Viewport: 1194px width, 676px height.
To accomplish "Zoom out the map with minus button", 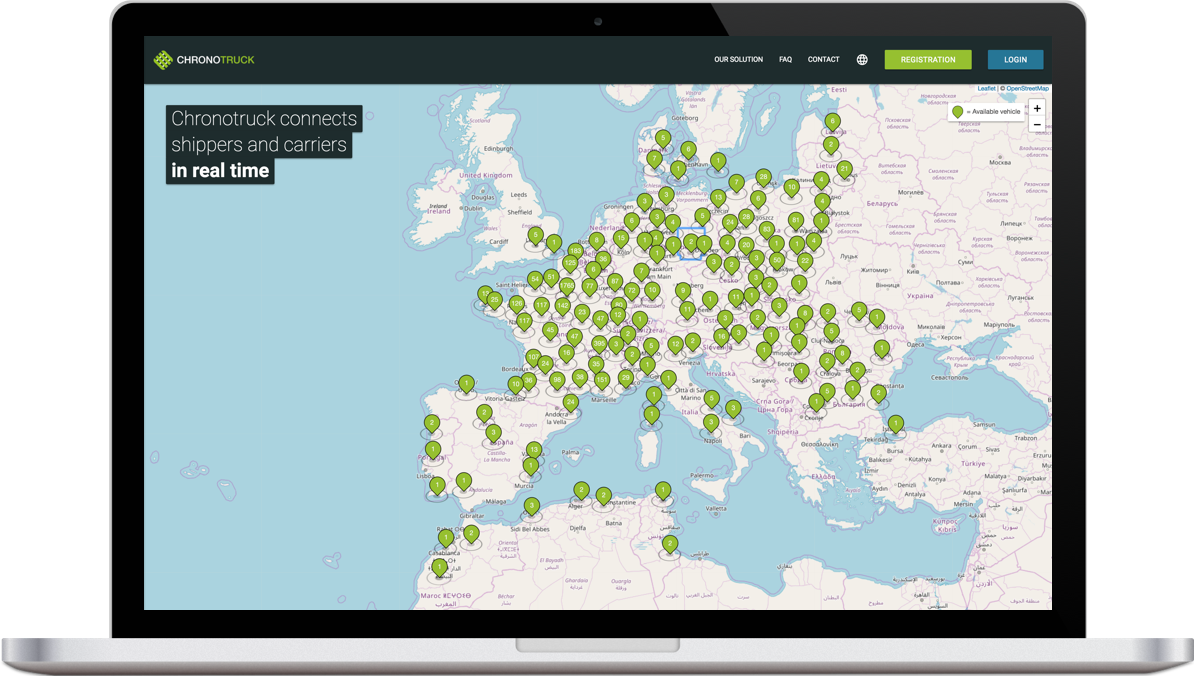I will 1037,125.
